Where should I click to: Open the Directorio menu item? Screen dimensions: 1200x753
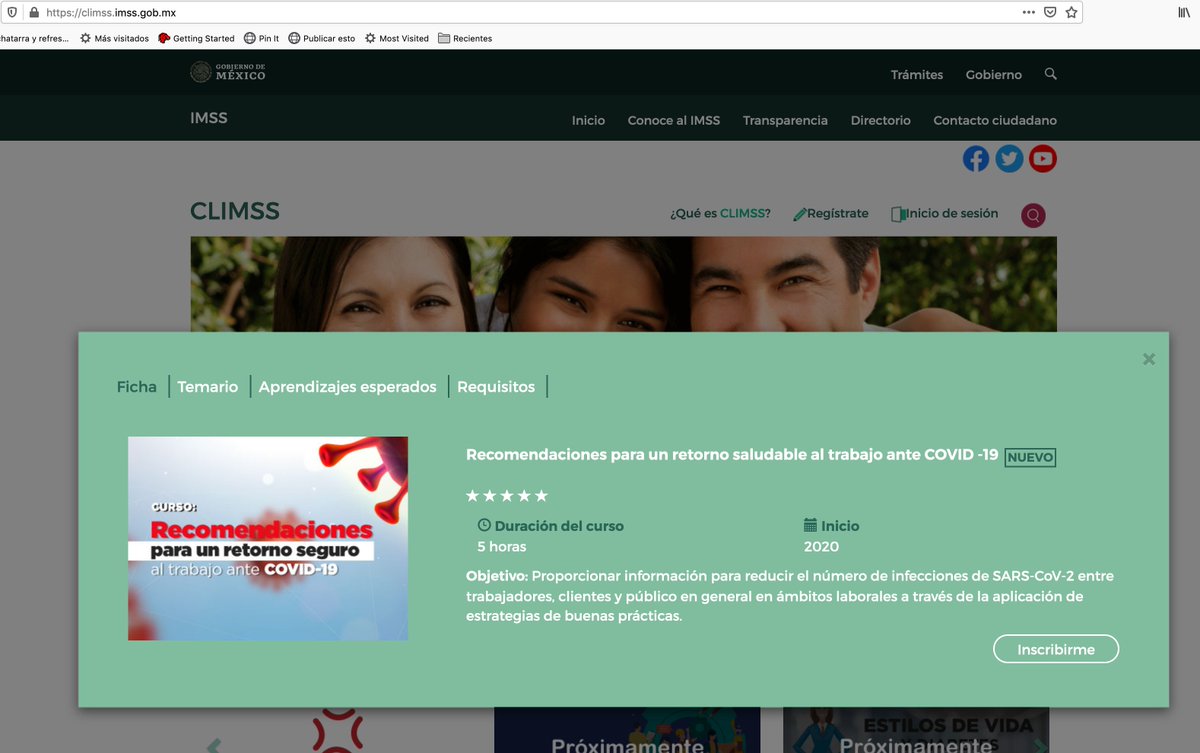[881, 120]
